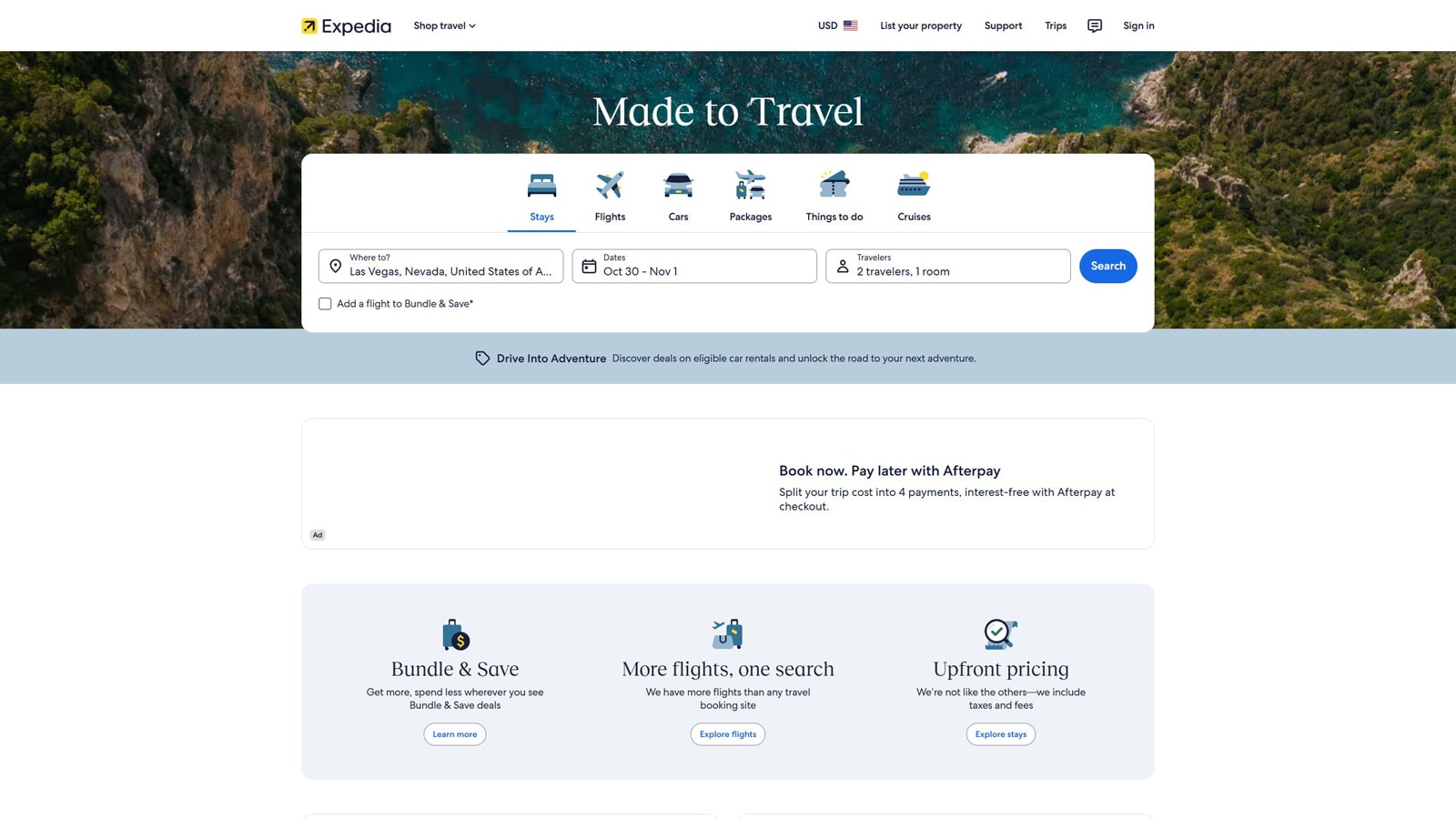Click Explore flights under More flights, one search

727,733
